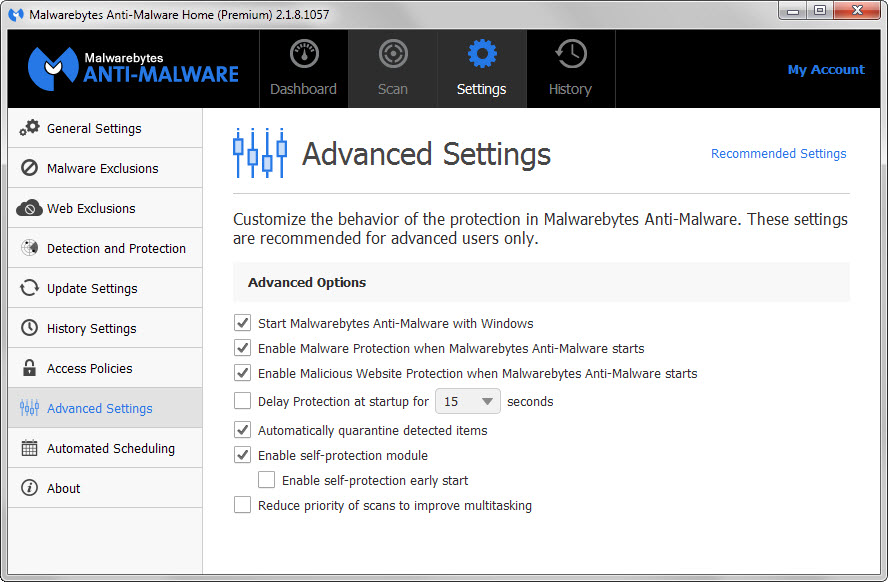This screenshot has height=582, width=888.
Task: Uncheck Enable Malicious Website Protection at start
Action: (242, 373)
